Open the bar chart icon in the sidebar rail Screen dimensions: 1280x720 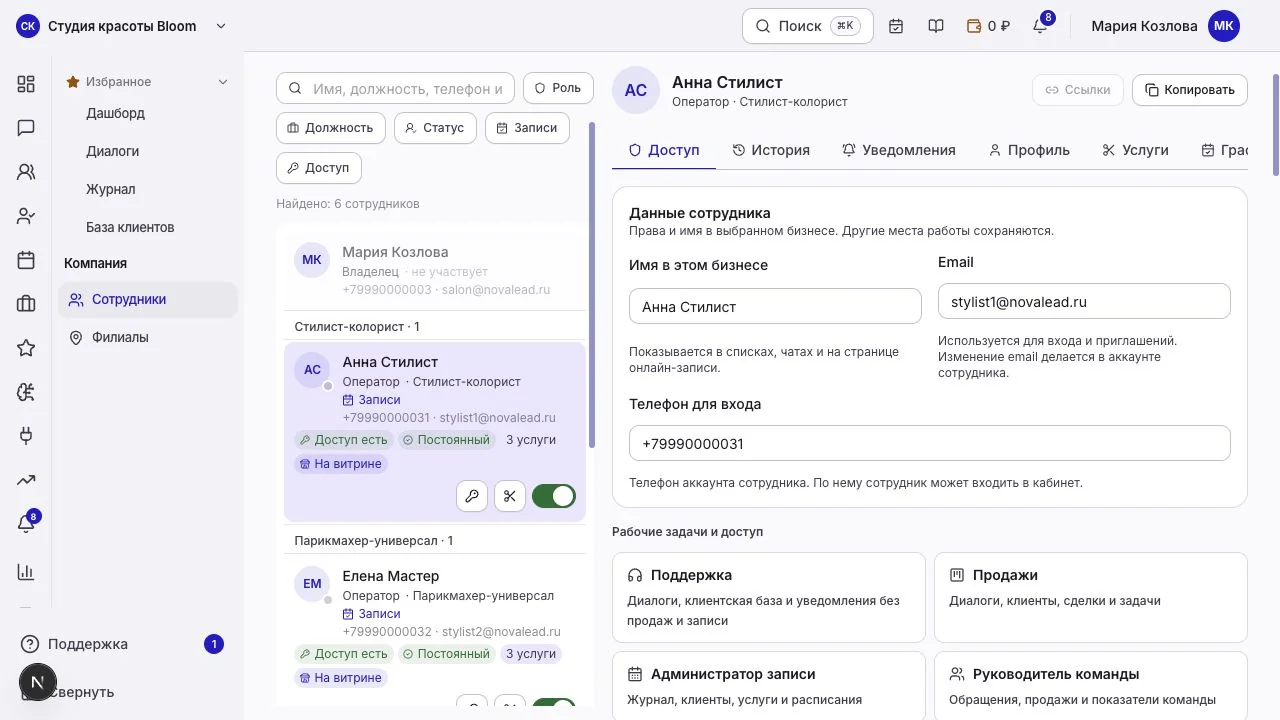26,572
